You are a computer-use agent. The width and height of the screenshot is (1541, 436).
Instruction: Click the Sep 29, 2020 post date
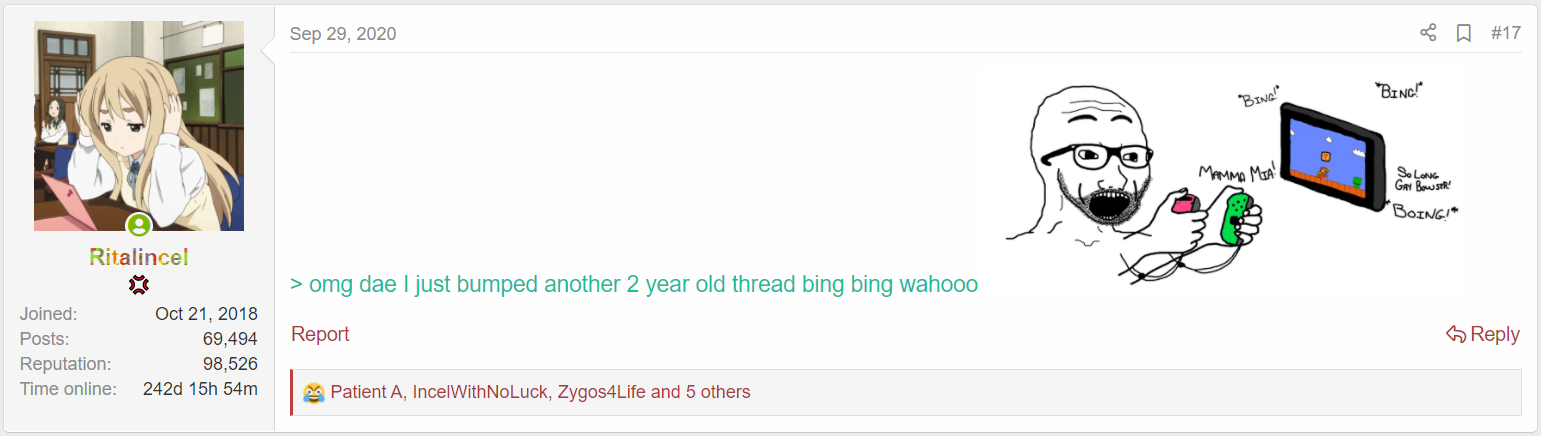[x=343, y=34]
